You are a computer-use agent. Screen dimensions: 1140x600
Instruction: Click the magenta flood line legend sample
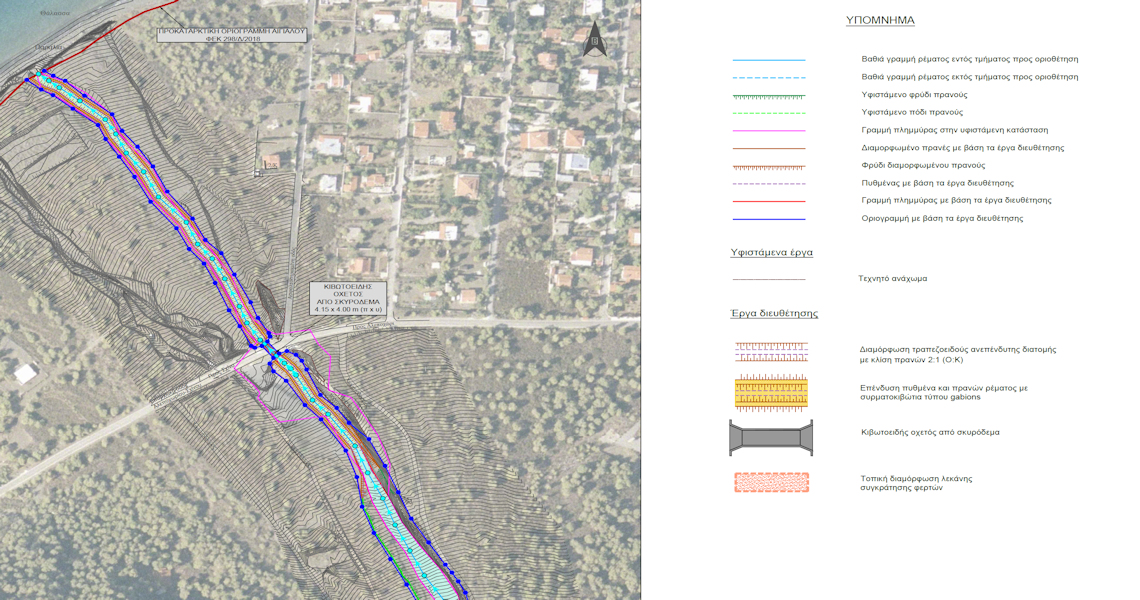point(769,131)
